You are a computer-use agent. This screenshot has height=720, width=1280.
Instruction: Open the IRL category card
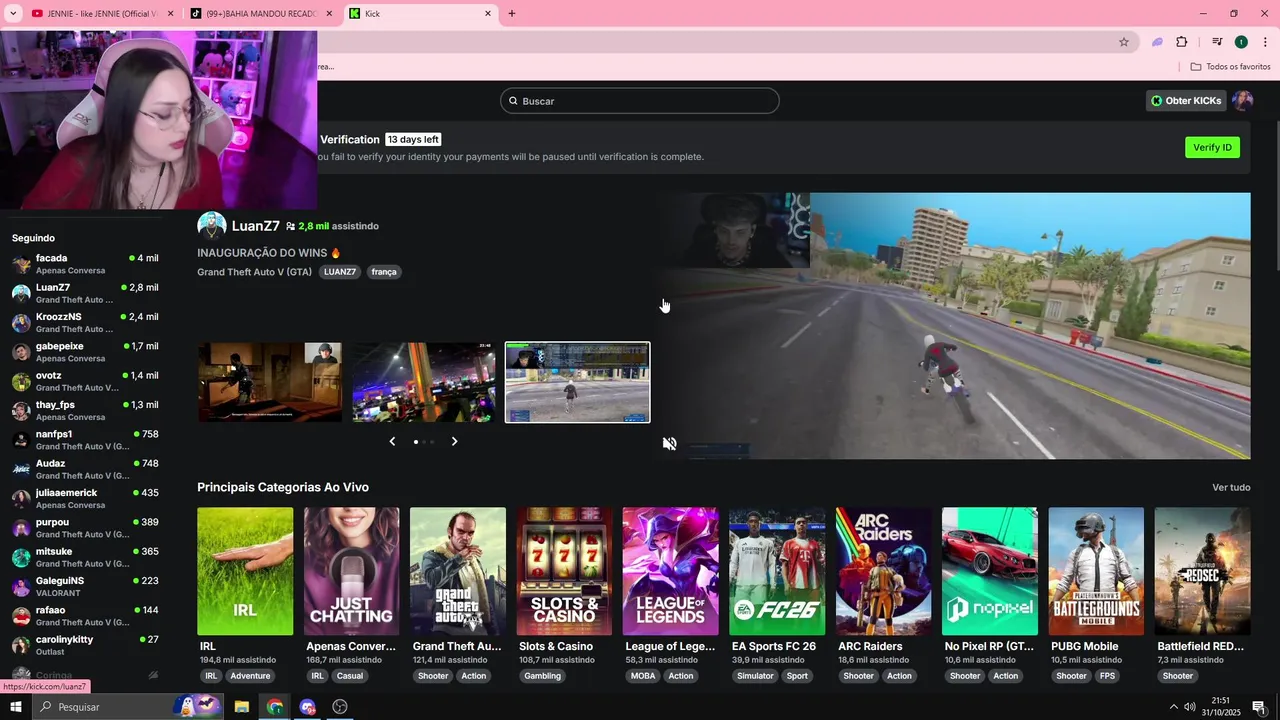[245, 571]
